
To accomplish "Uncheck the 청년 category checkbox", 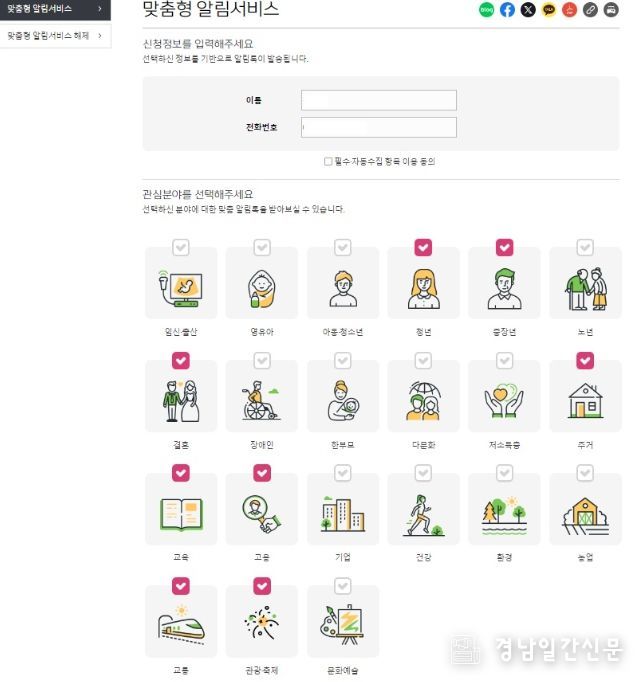I will tap(423, 247).
